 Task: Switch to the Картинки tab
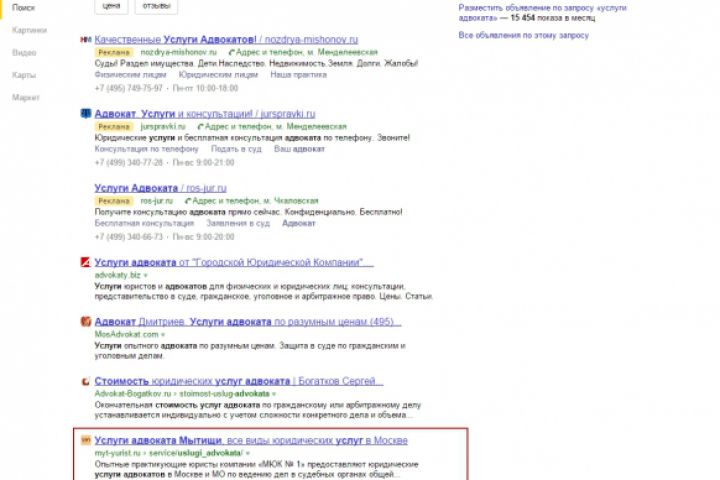pos(29,30)
